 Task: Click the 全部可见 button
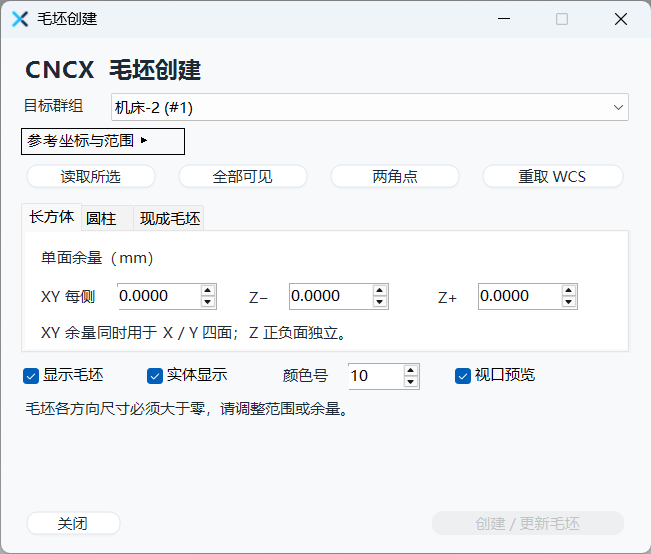243,176
